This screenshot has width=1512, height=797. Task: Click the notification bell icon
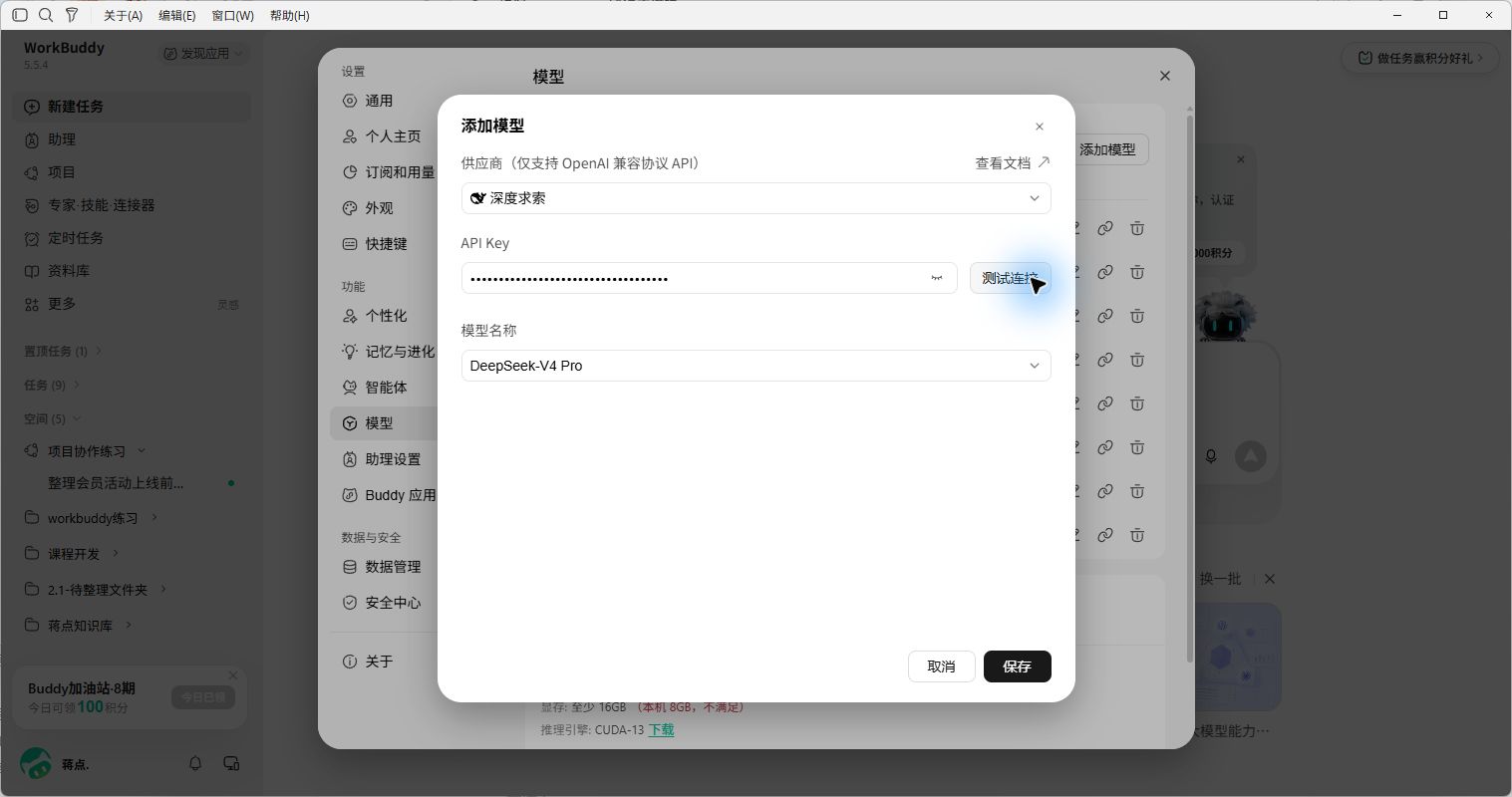tap(195, 763)
